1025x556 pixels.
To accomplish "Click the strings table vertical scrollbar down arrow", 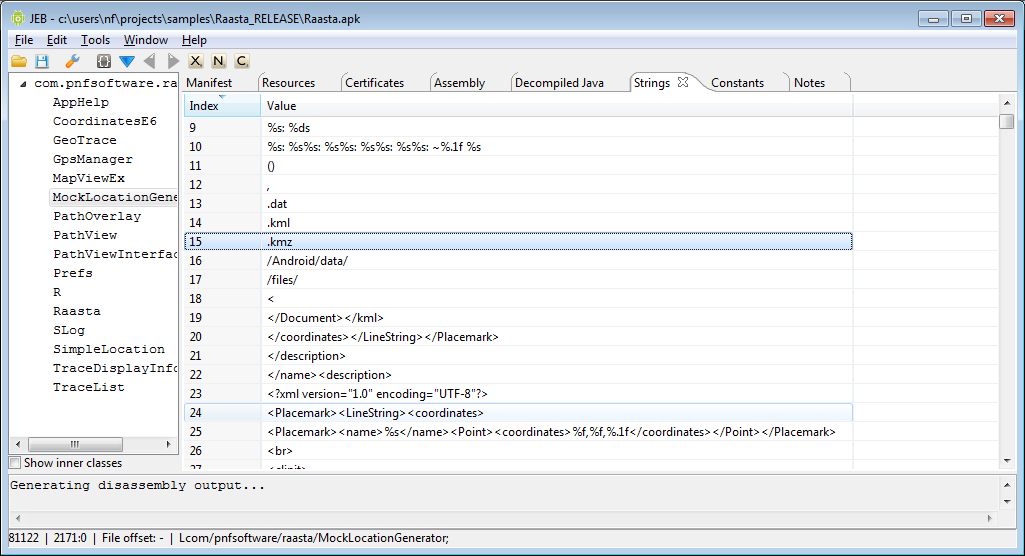I will click(x=1006, y=460).
